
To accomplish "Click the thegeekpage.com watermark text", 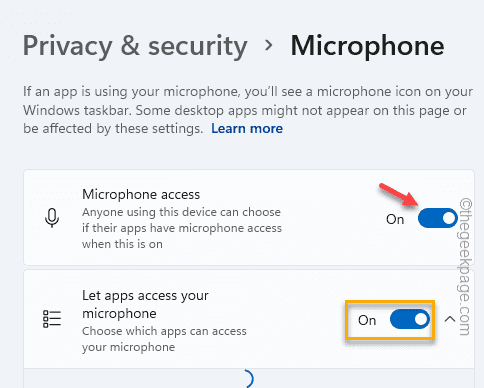I will pyautogui.click(x=466, y=267).
